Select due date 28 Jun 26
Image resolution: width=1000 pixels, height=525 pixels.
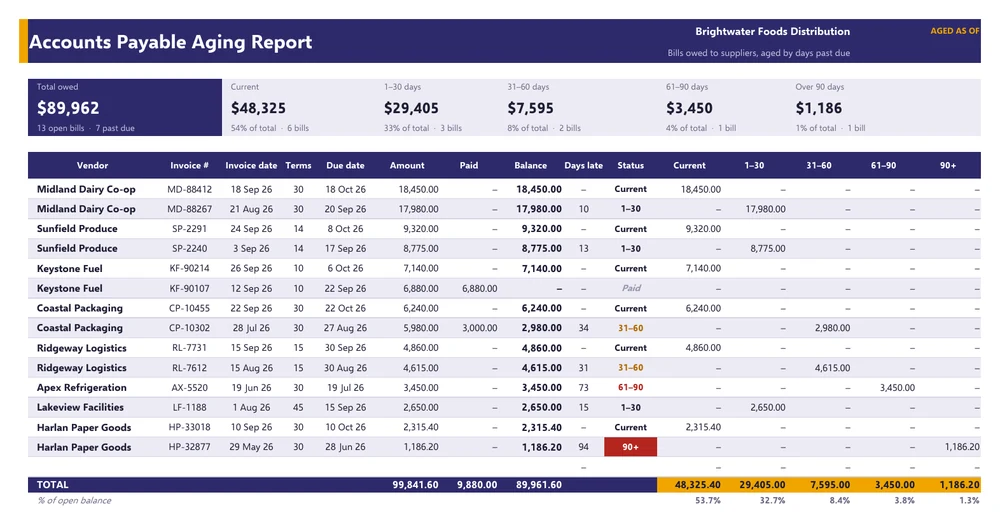pyautogui.click(x=346, y=447)
